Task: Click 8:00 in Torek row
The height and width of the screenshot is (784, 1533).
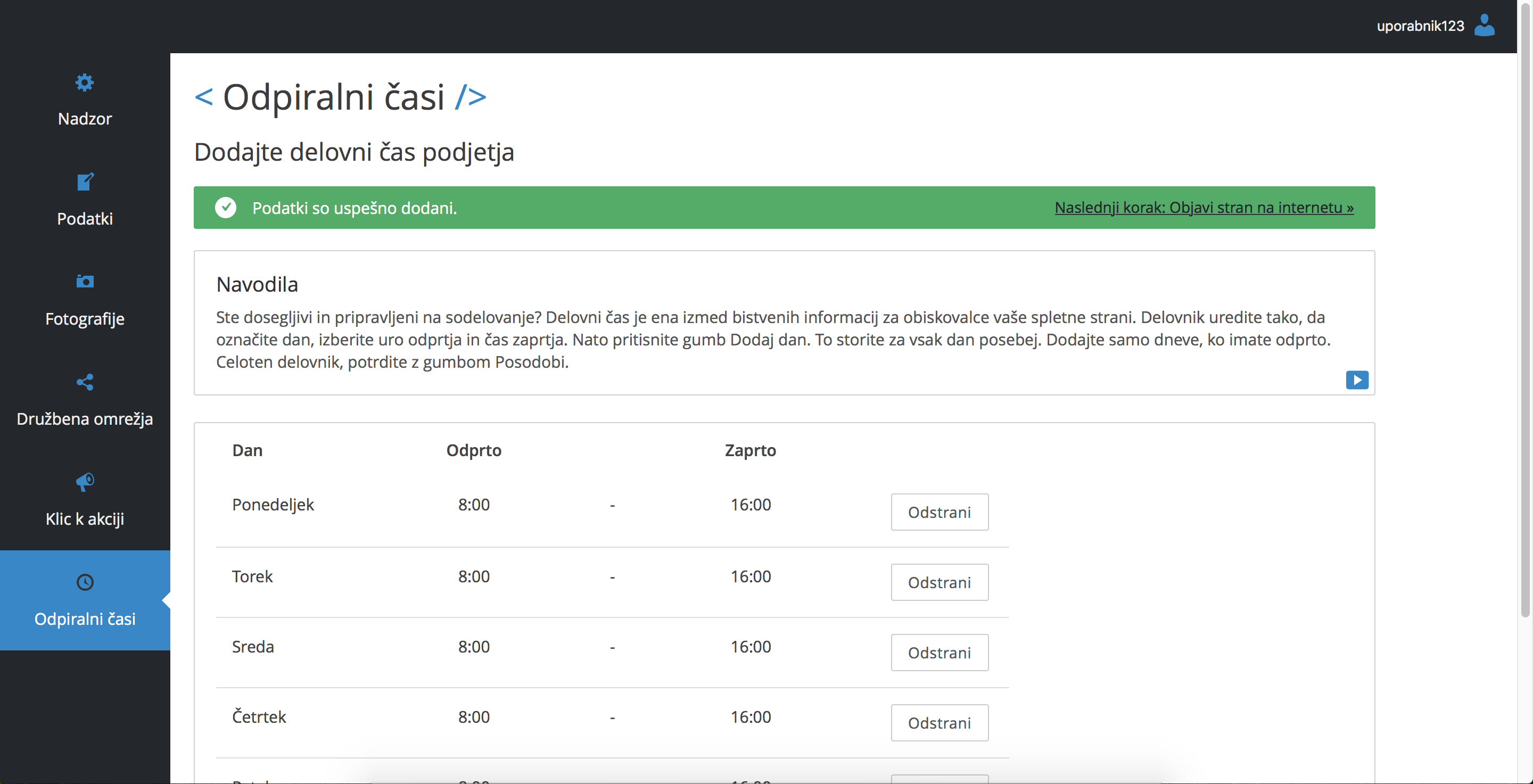Action: tap(474, 576)
